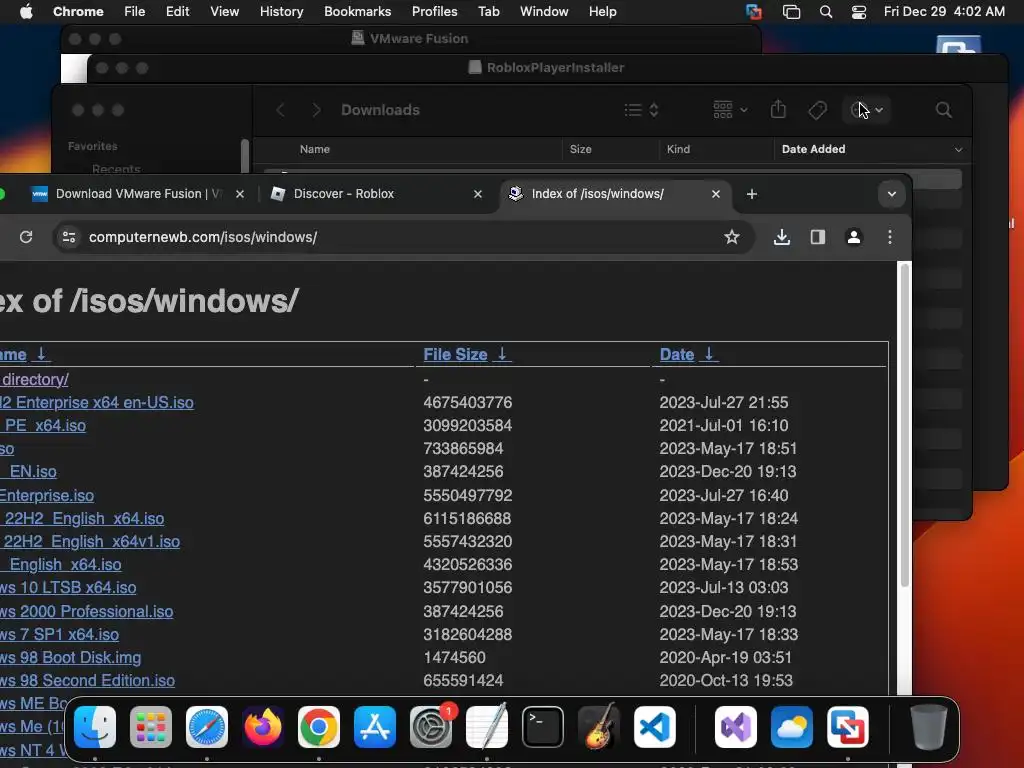
Task: Toggle Chrome side panel icon
Action: pyautogui.click(x=818, y=237)
